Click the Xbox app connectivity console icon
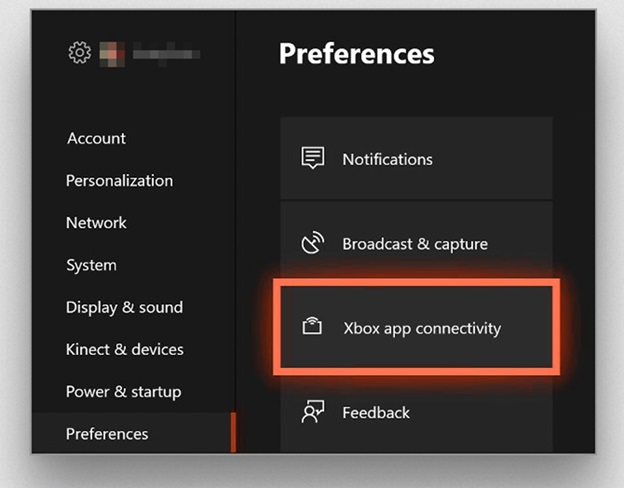 312,326
